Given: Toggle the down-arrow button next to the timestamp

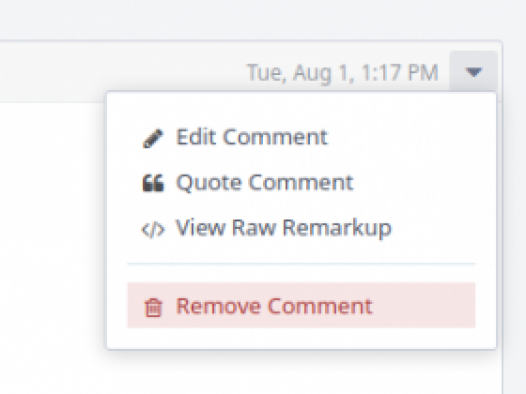Looking at the screenshot, I should pyautogui.click(x=473, y=72).
